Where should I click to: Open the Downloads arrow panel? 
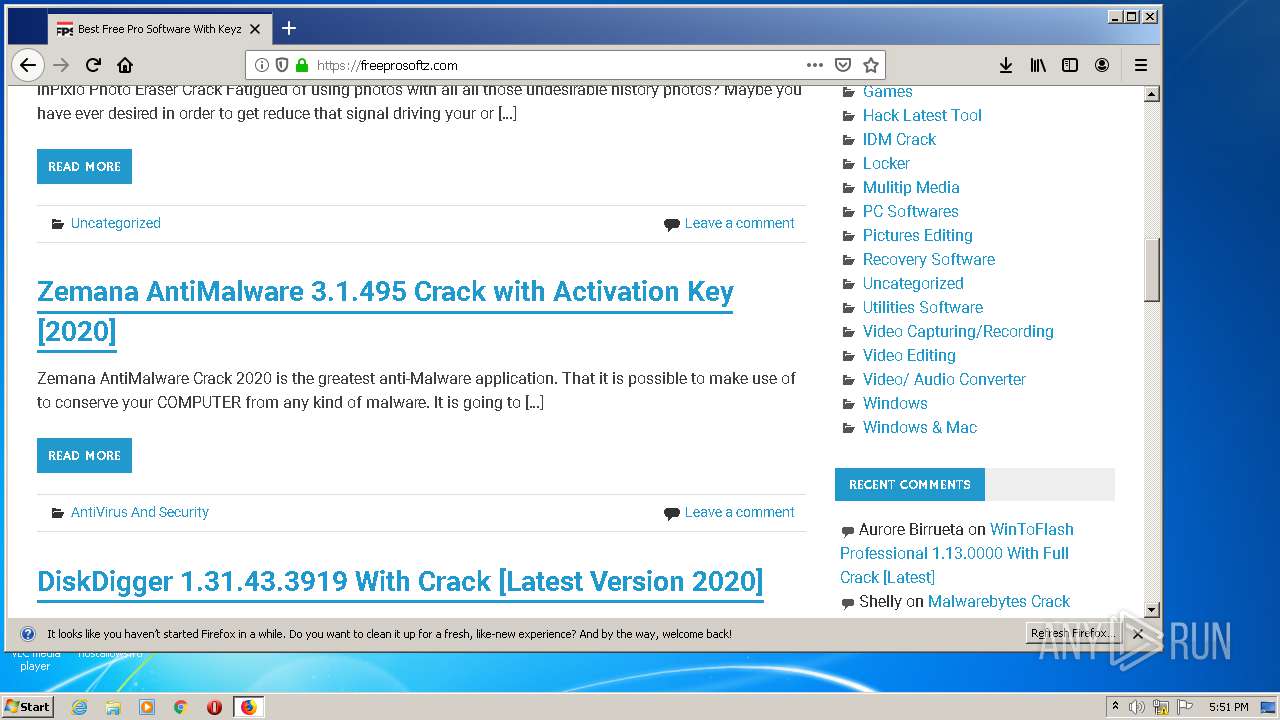(x=1006, y=65)
